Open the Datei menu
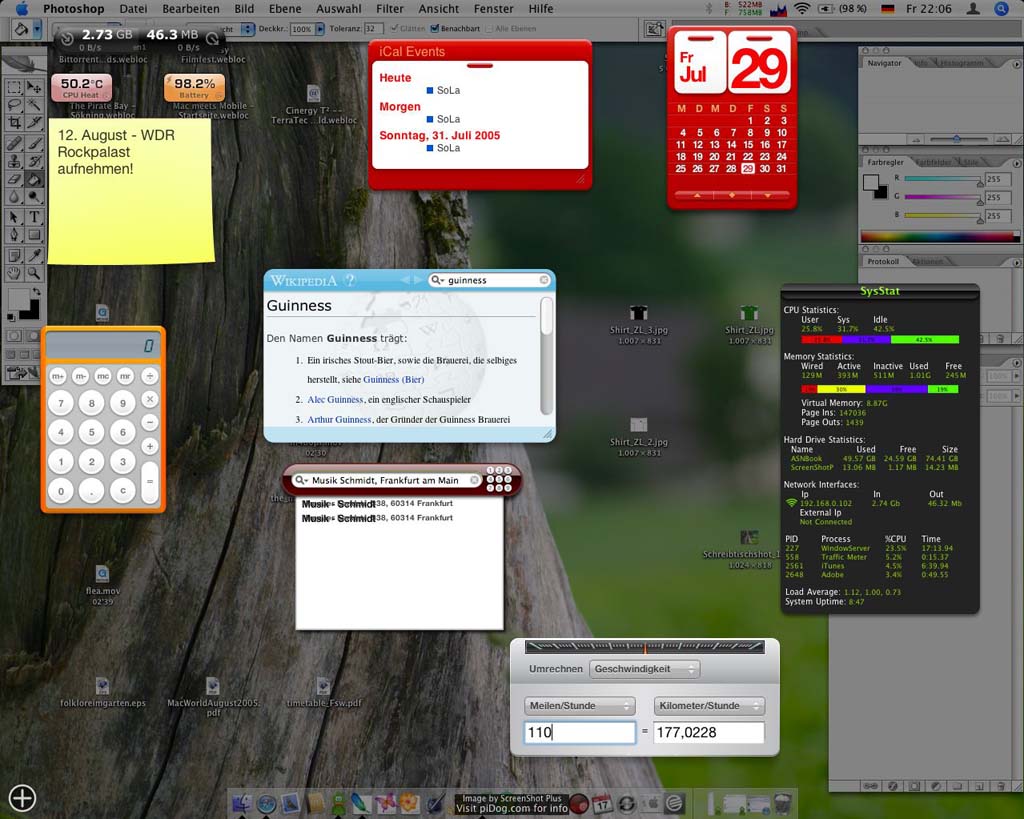 point(133,8)
